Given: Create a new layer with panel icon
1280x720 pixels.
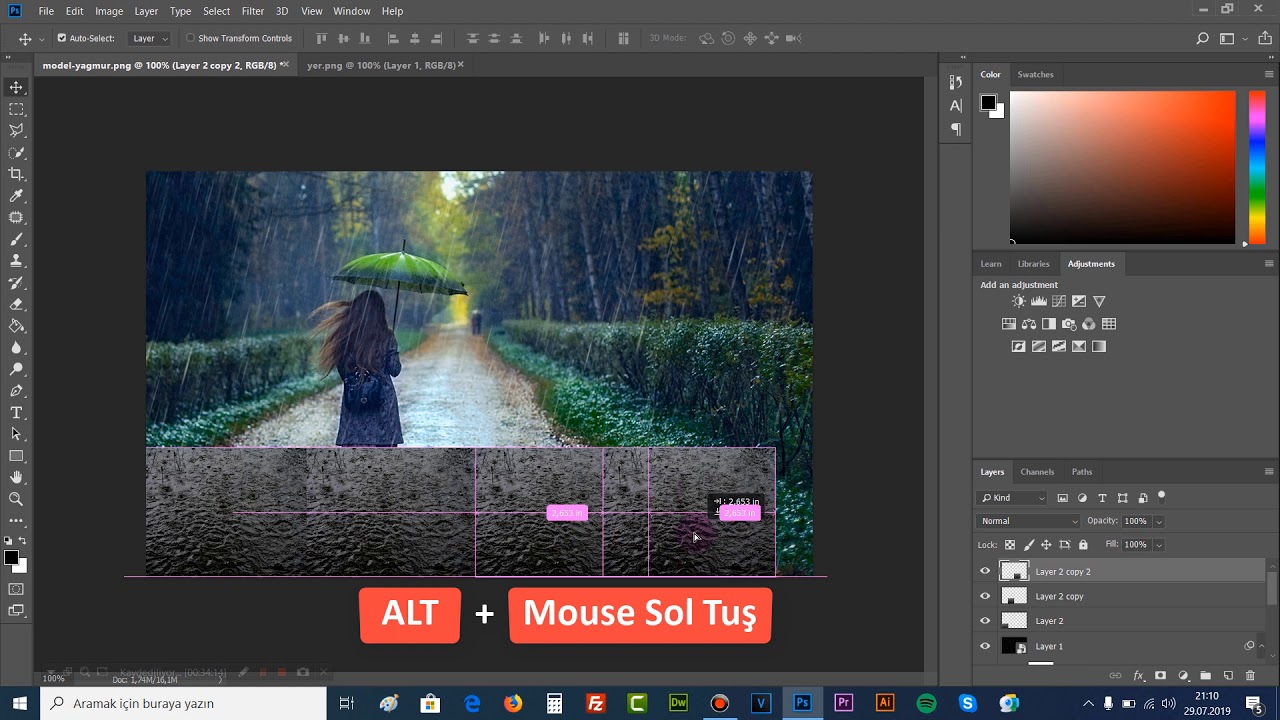Looking at the screenshot, I should 1228,676.
